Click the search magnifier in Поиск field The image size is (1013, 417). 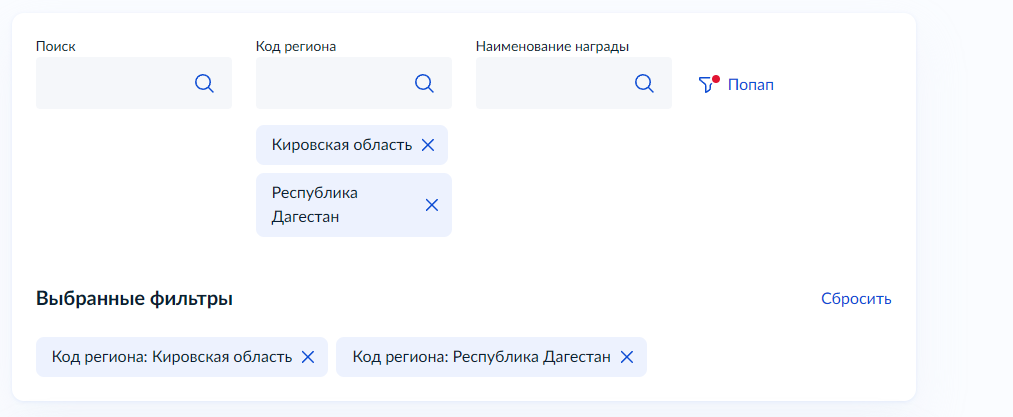[x=204, y=84]
